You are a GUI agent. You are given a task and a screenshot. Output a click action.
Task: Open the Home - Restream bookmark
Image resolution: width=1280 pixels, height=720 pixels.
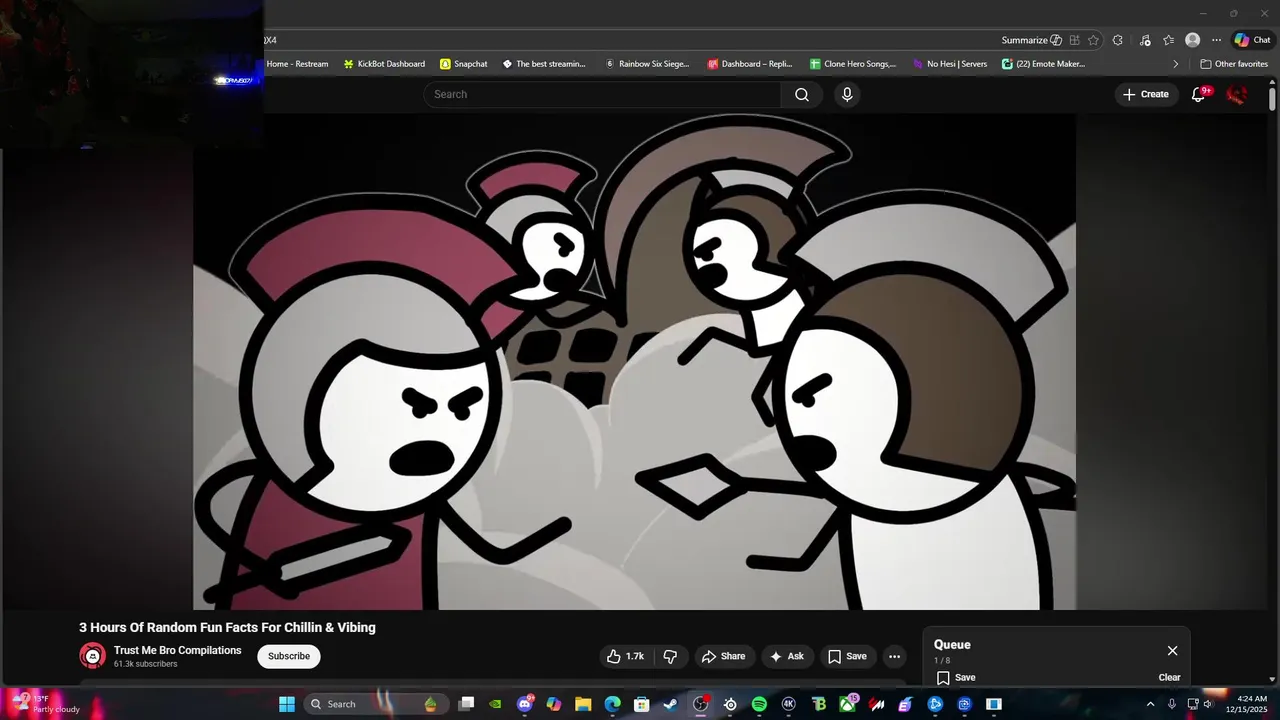click(296, 64)
